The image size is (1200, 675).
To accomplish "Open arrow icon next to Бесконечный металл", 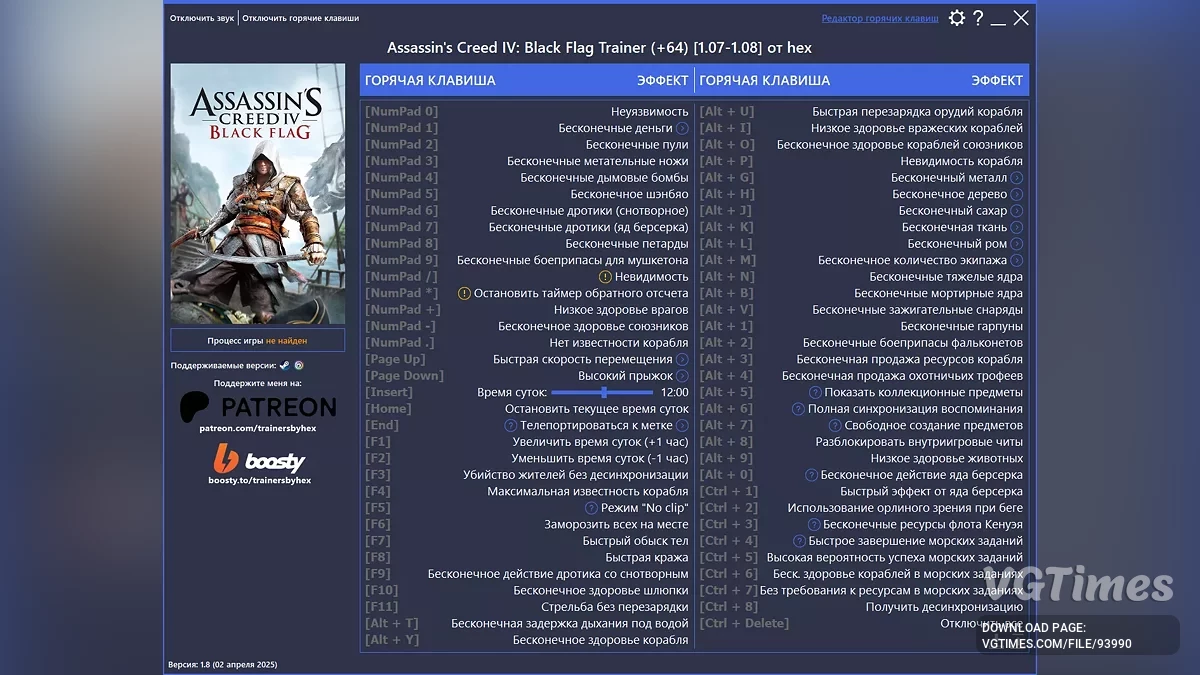I will [x=1017, y=178].
